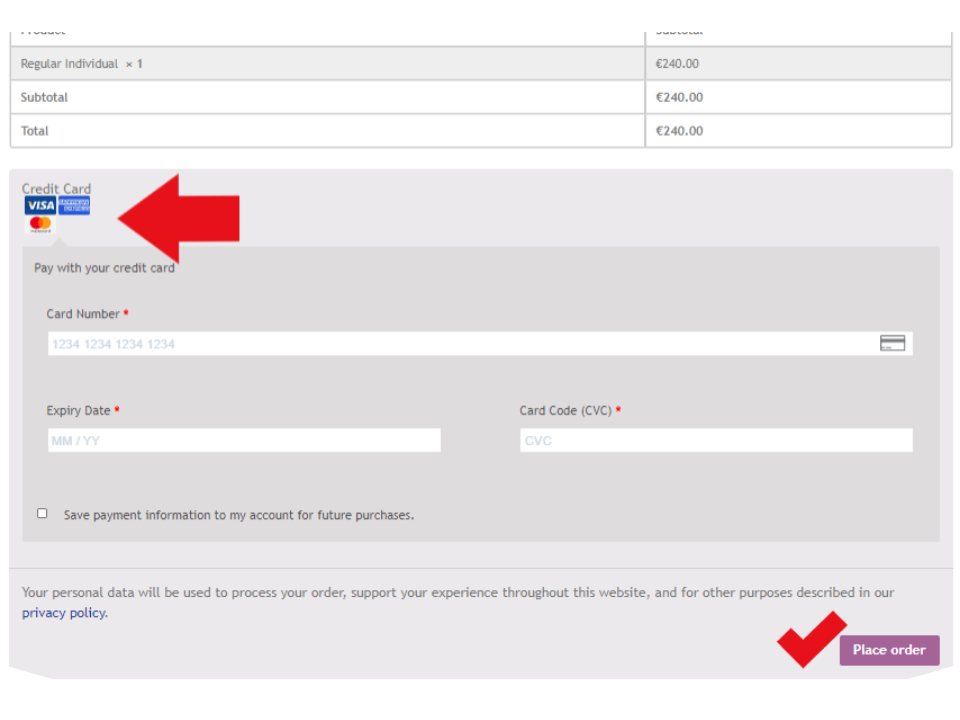Screen dimensions: 960x720
Task: Click the Subtotal row label
Action: (44, 97)
